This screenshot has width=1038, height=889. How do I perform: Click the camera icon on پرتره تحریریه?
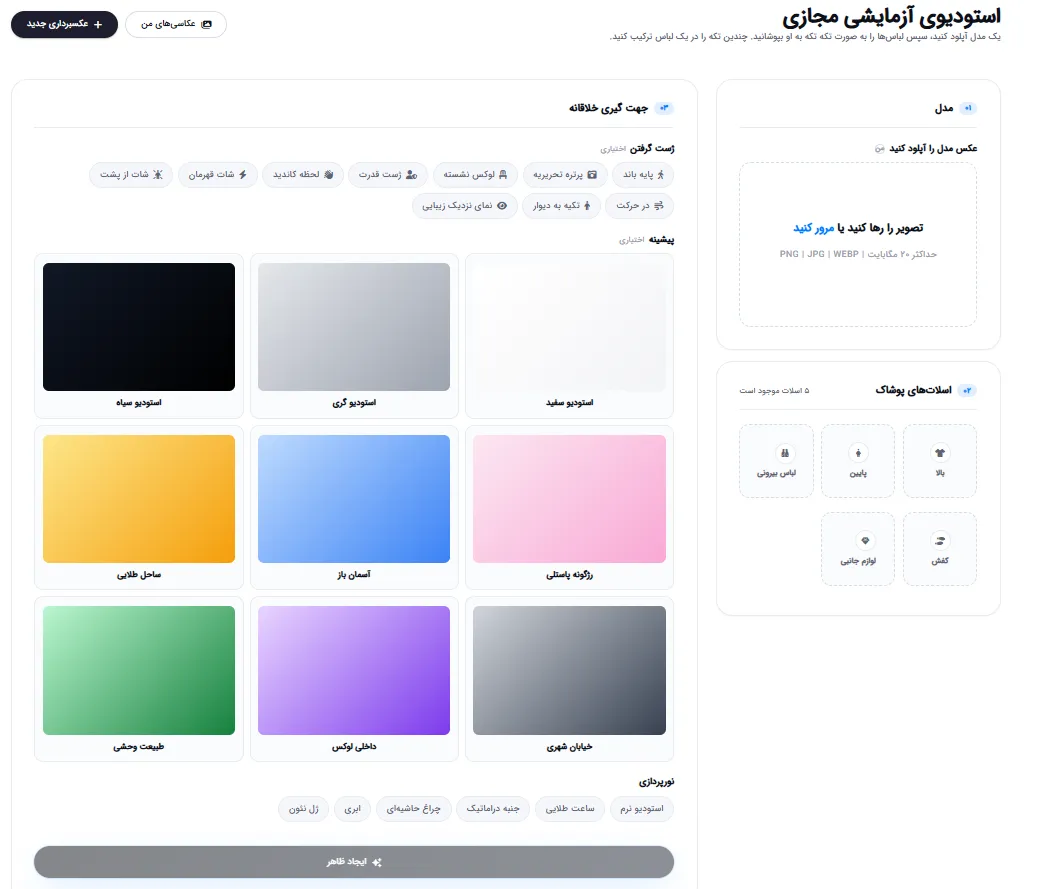(592, 175)
